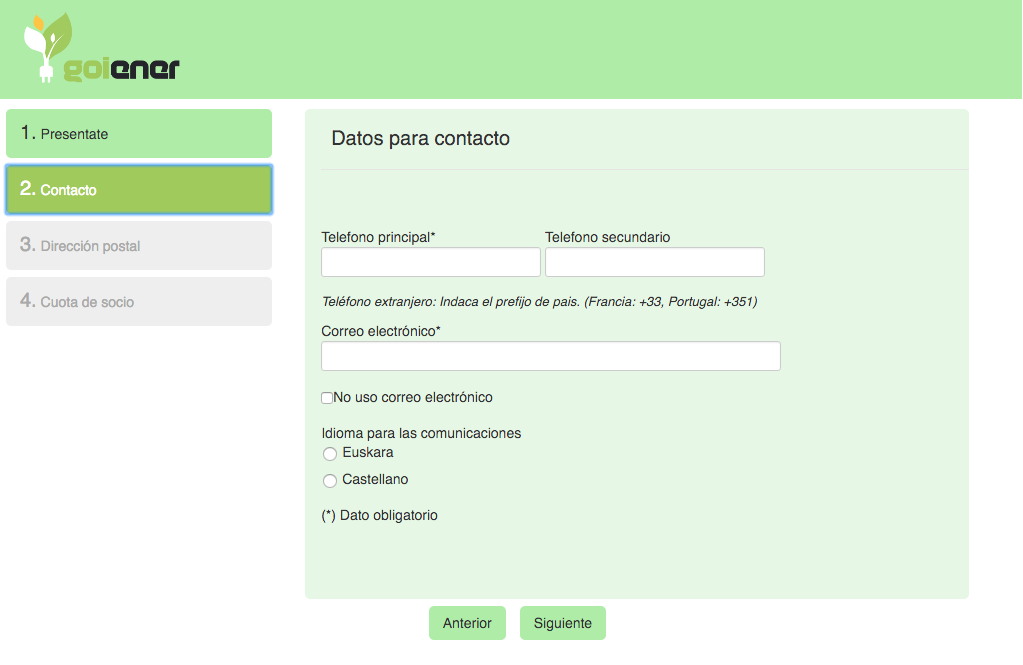Click the Telefono principal label
The image size is (1023, 665).
378,237
